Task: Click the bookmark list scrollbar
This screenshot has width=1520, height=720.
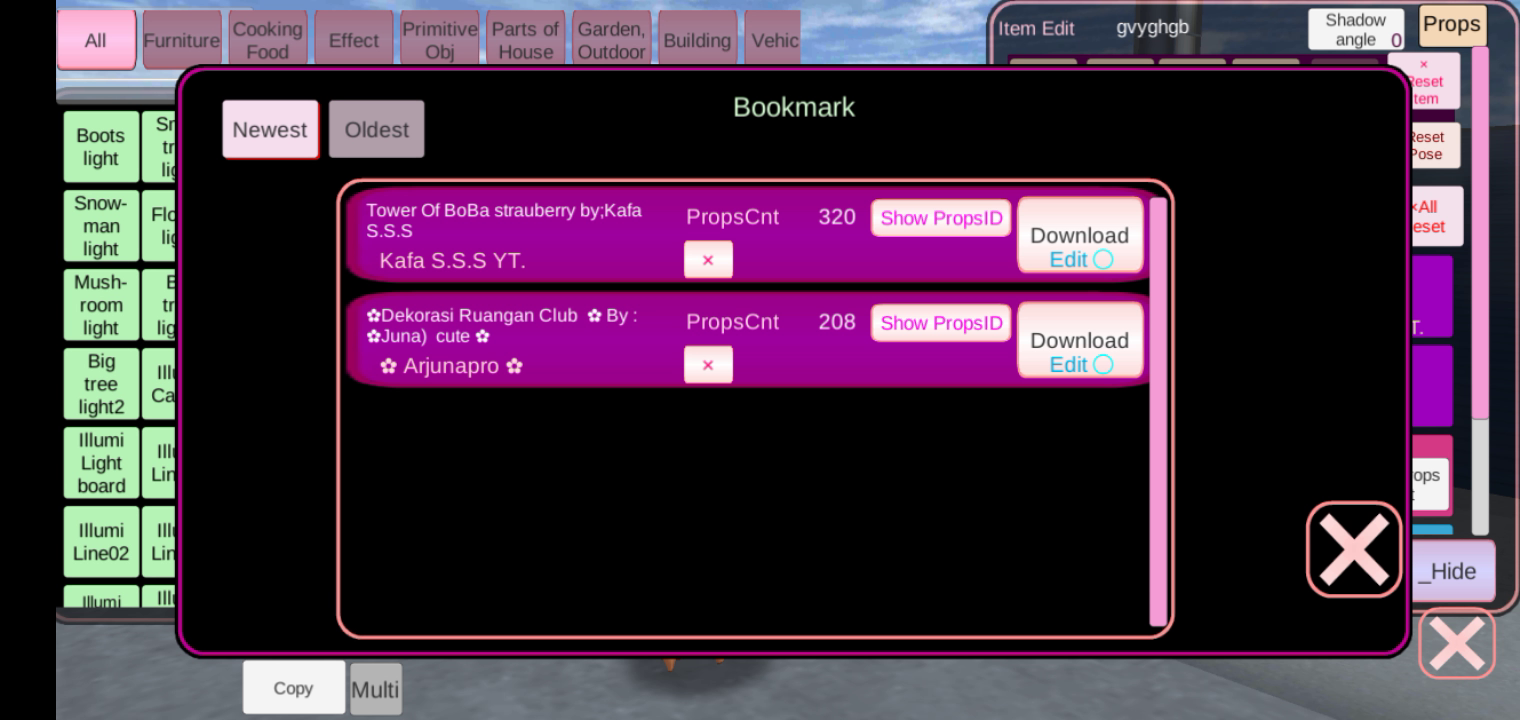Action: 1158,410
